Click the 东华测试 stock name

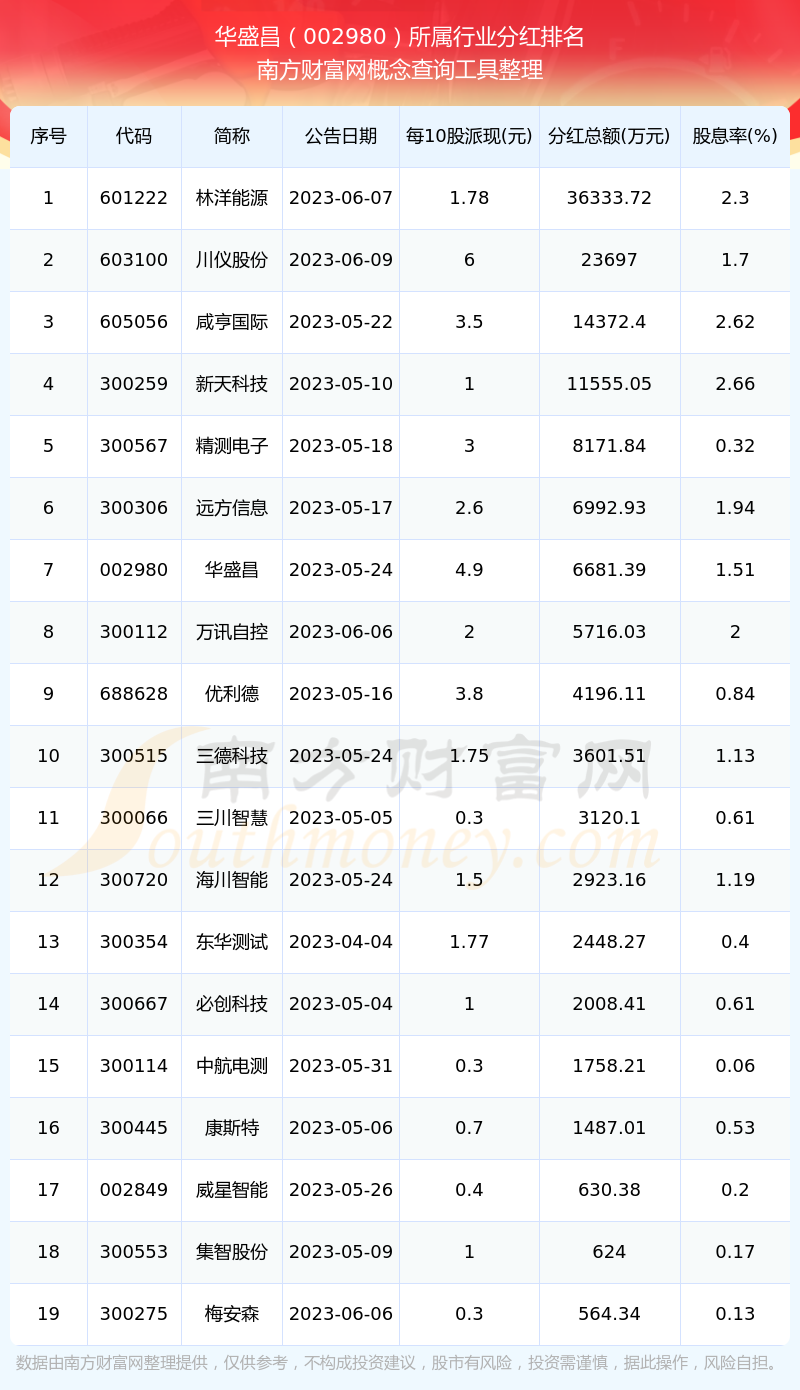coord(232,942)
